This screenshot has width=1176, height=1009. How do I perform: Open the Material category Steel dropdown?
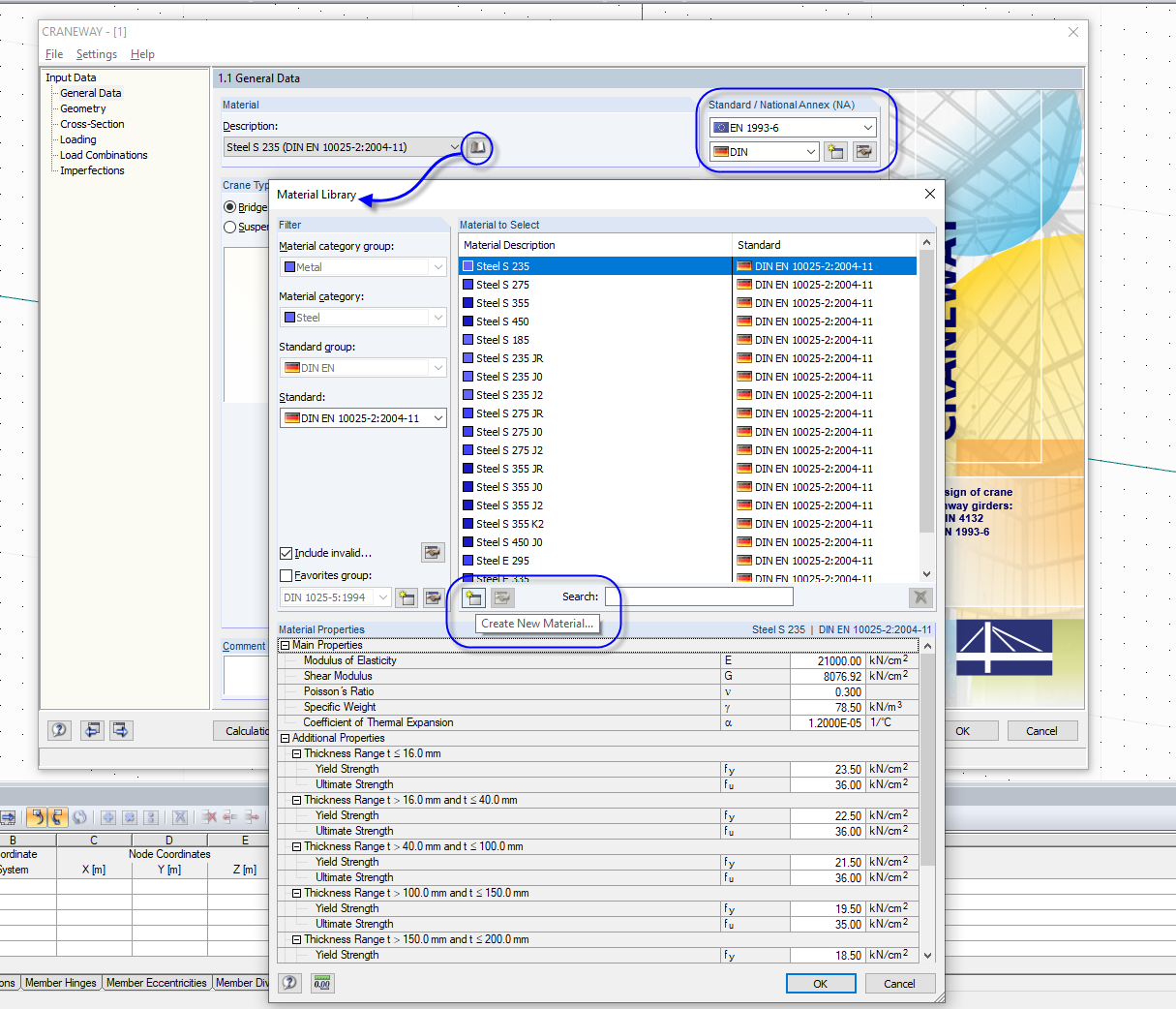click(x=438, y=318)
